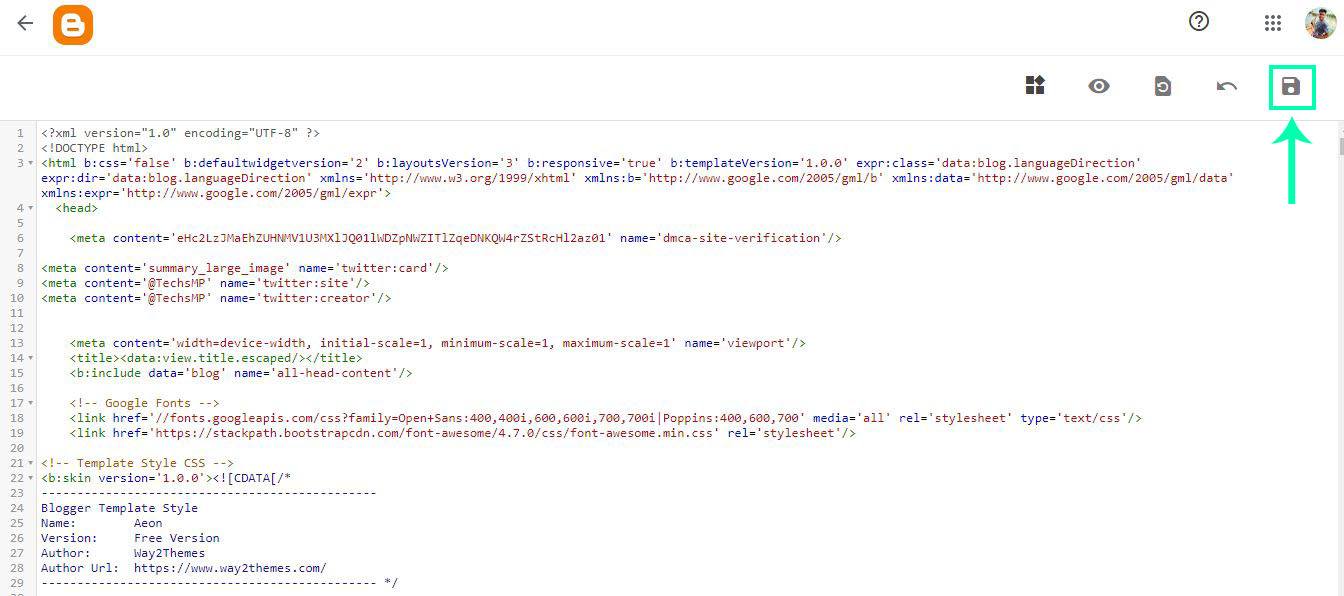Click the Author Url way2themes.com line
Viewport: 1344px width, 596px height.
[x=184, y=568]
